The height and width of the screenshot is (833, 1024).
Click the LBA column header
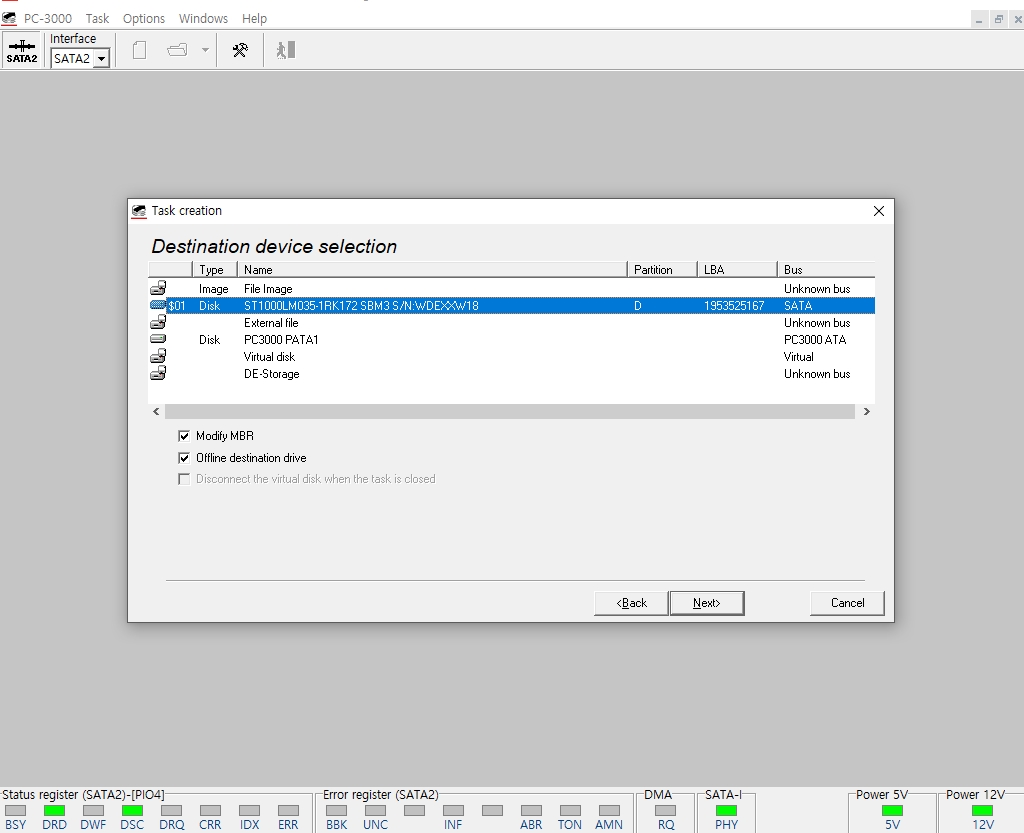click(x=737, y=270)
